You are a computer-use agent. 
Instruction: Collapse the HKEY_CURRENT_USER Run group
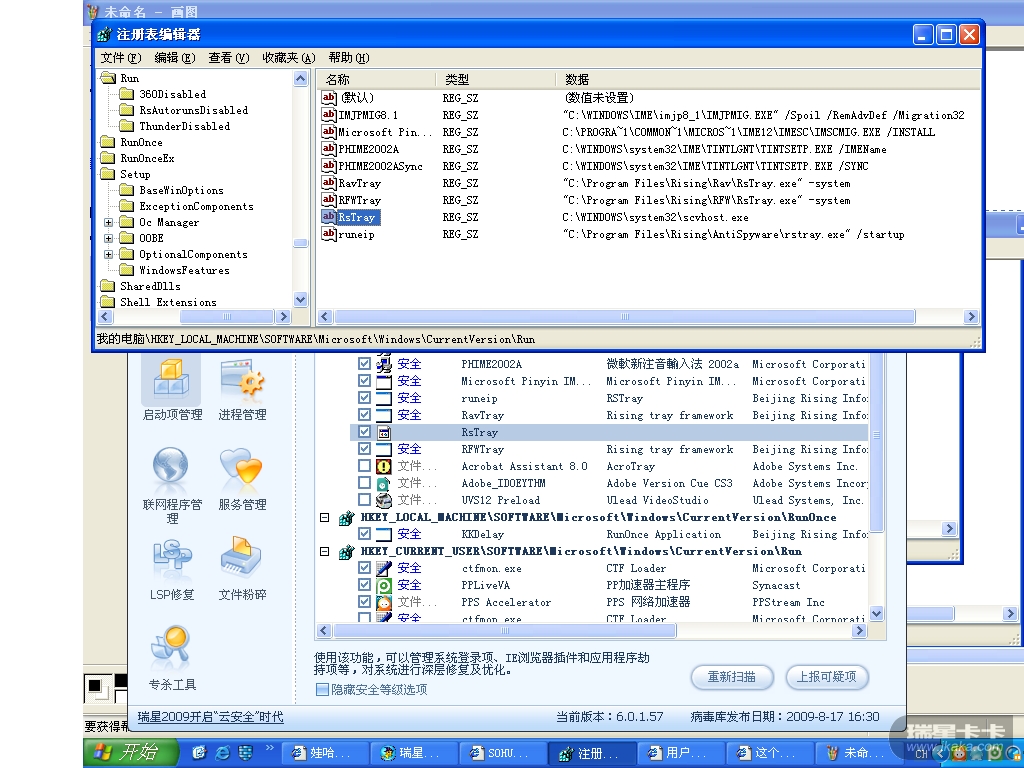324,551
